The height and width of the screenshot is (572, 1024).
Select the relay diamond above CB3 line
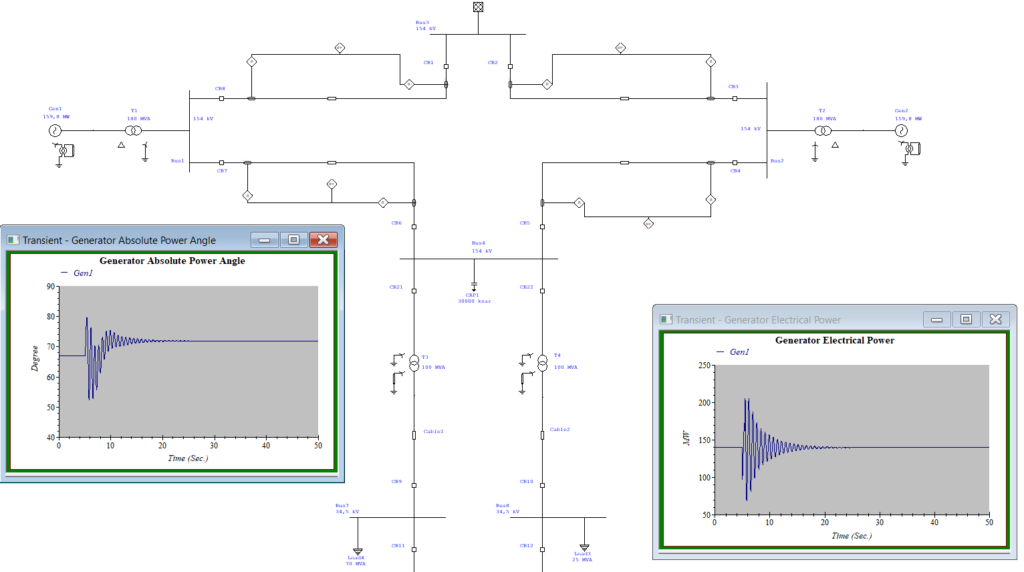(x=711, y=61)
